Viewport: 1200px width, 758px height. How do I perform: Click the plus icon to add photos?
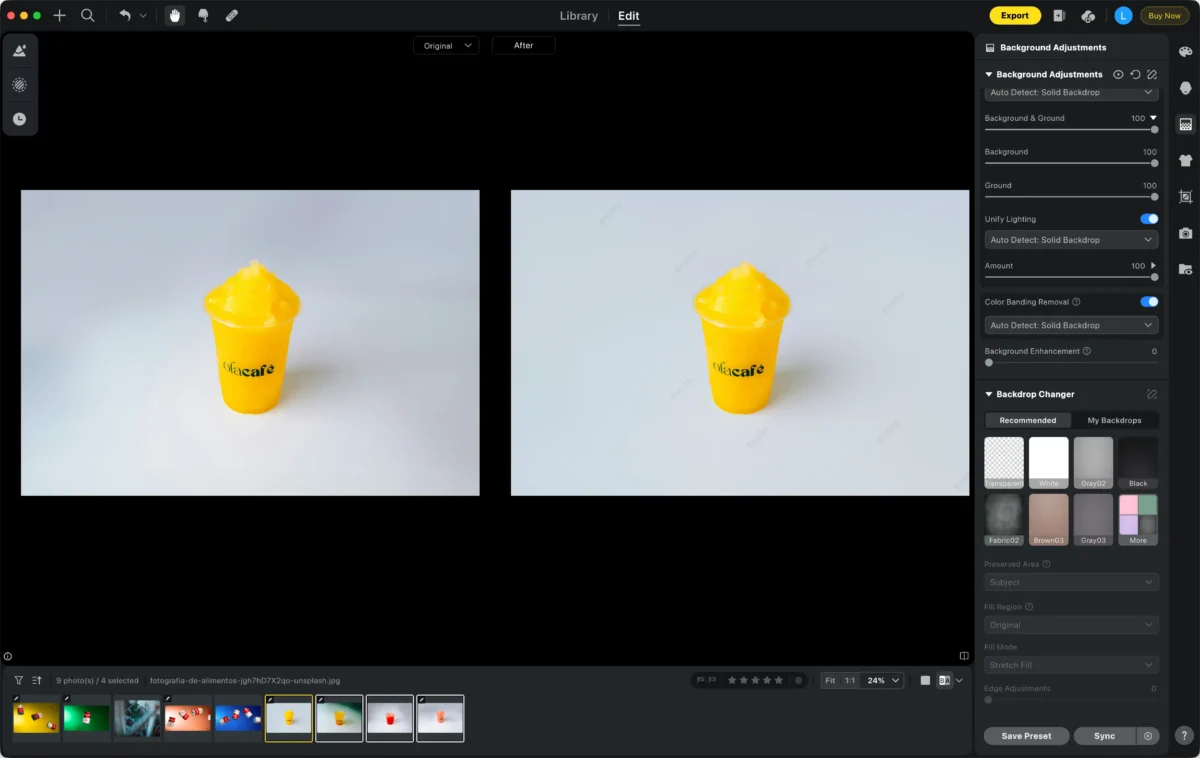(60, 15)
